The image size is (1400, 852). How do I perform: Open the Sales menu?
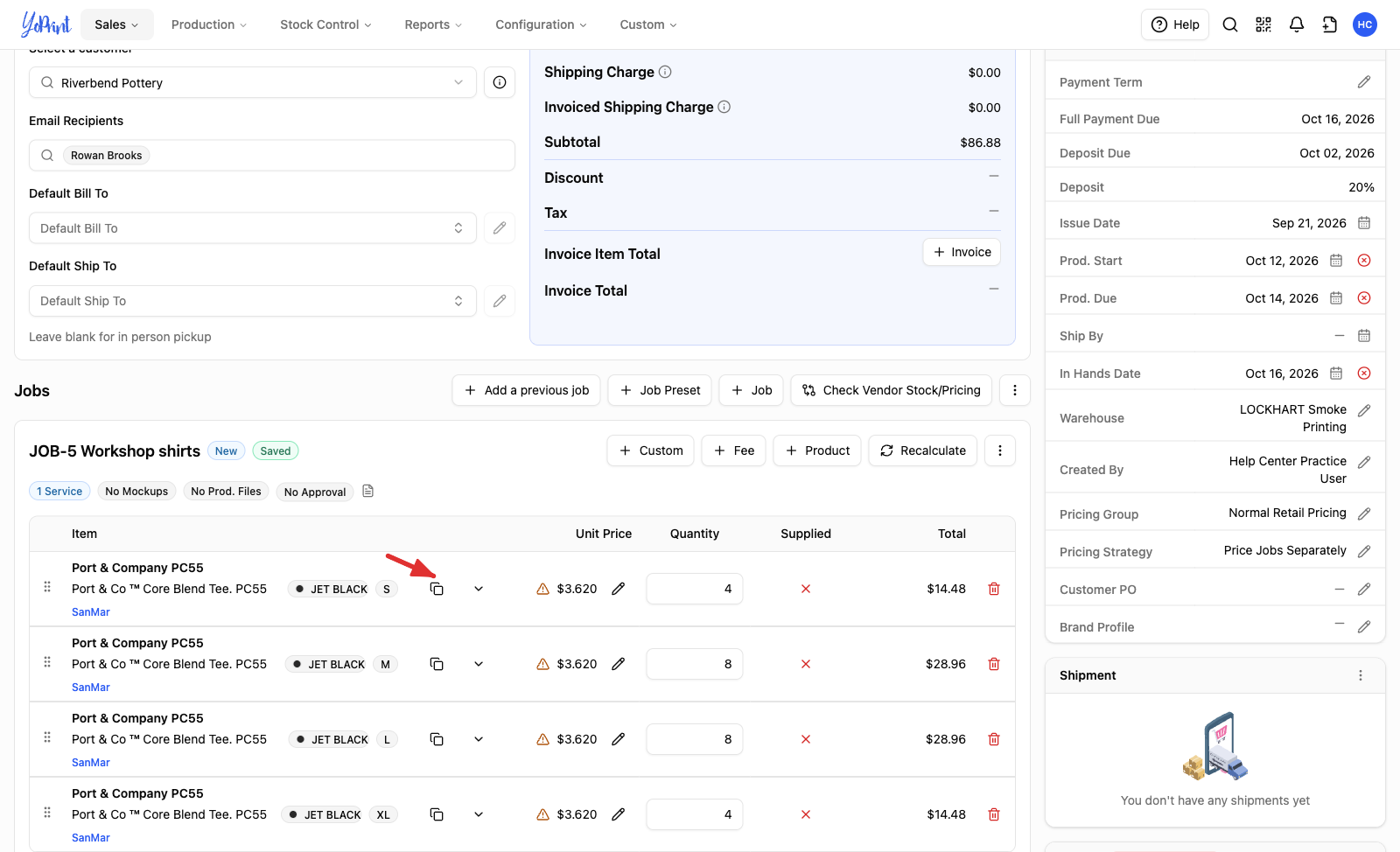tap(116, 24)
